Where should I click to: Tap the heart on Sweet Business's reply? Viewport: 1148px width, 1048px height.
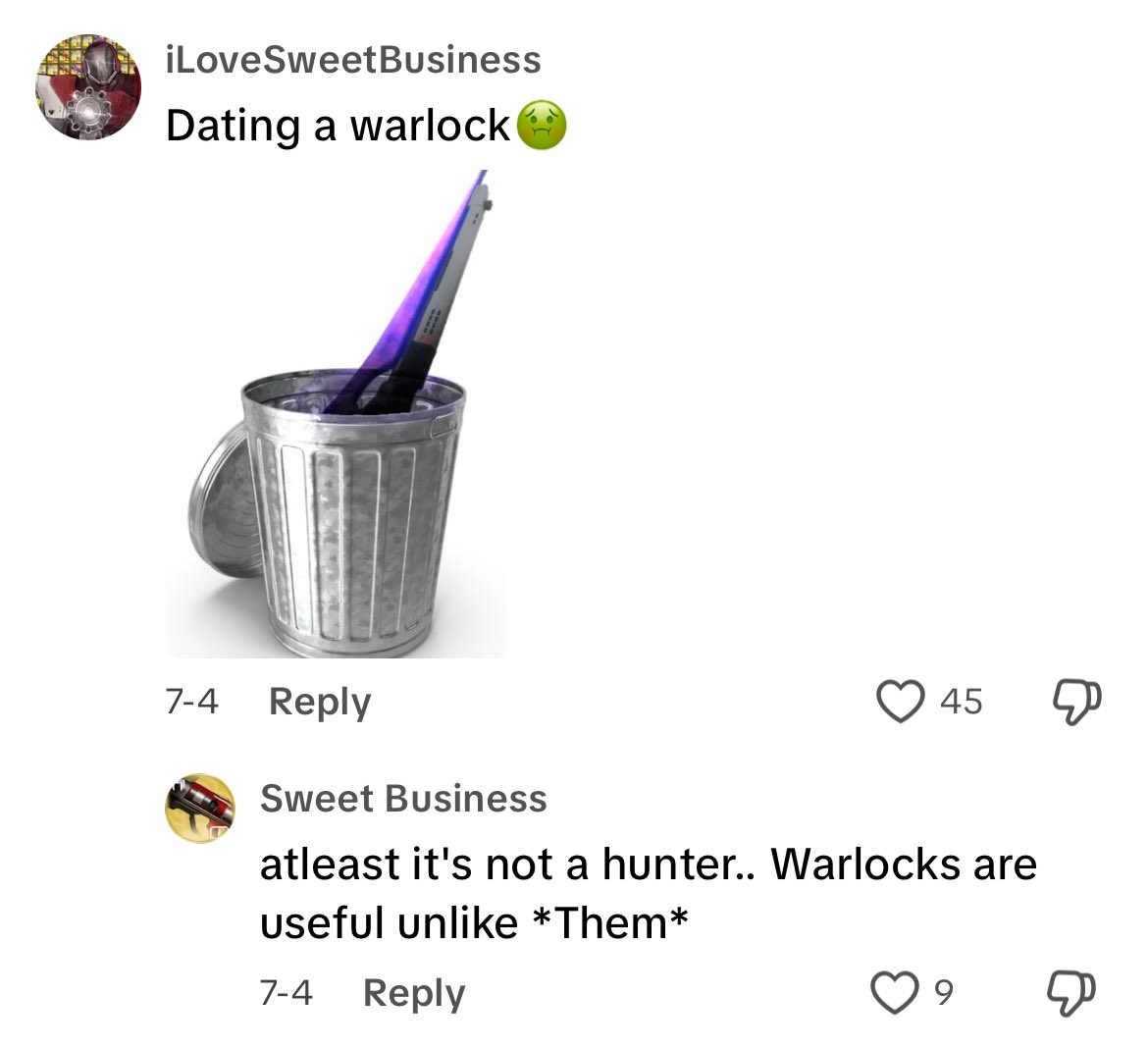click(894, 992)
